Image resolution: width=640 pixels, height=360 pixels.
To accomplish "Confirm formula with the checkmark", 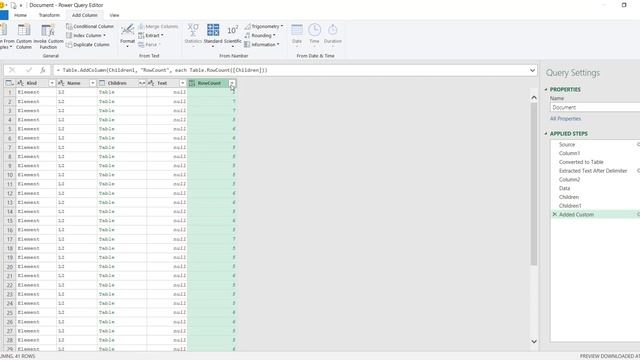I will click(29, 70).
